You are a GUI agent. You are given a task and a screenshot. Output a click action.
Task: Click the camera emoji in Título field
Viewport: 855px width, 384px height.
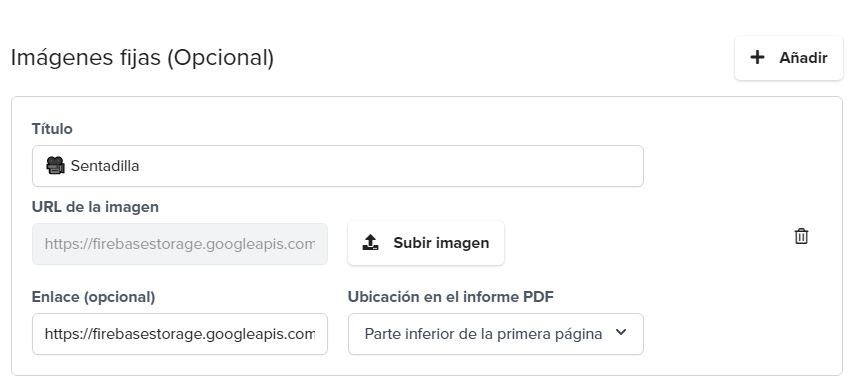coord(55,166)
